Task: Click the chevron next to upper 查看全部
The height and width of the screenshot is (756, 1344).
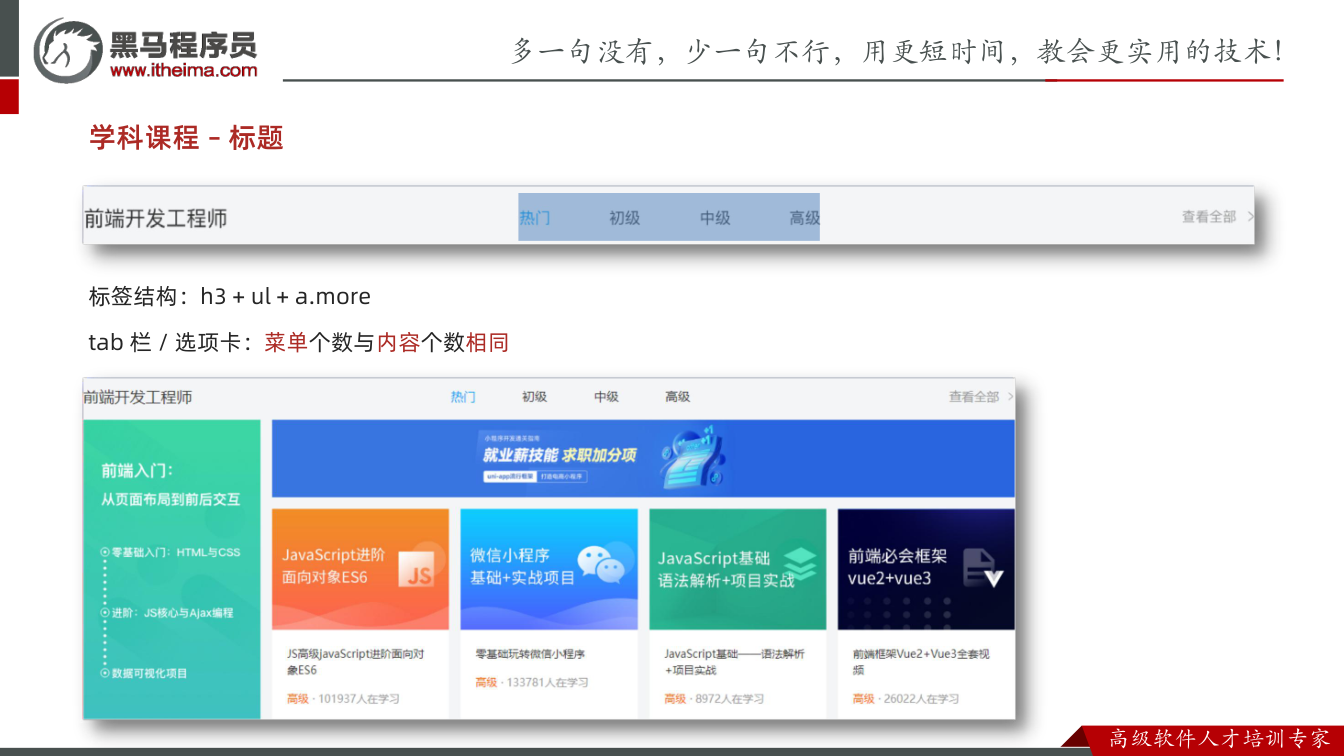Action: pyautogui.click(x=1250, y=216)
